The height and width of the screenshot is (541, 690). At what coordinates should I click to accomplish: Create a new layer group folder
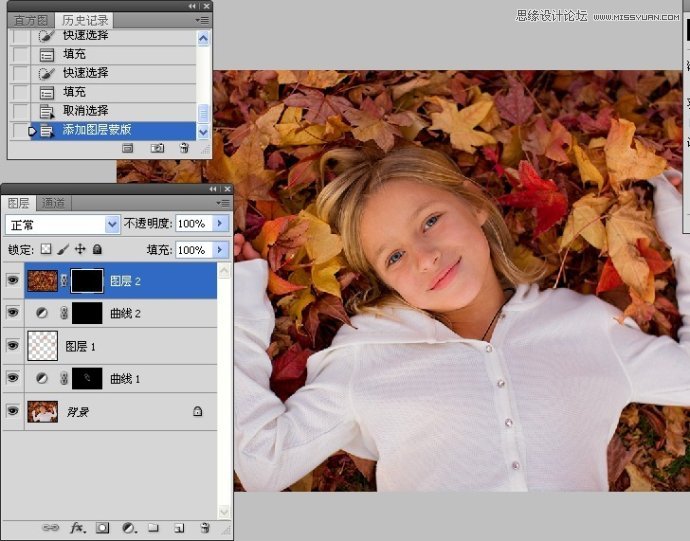pos(154,527)
